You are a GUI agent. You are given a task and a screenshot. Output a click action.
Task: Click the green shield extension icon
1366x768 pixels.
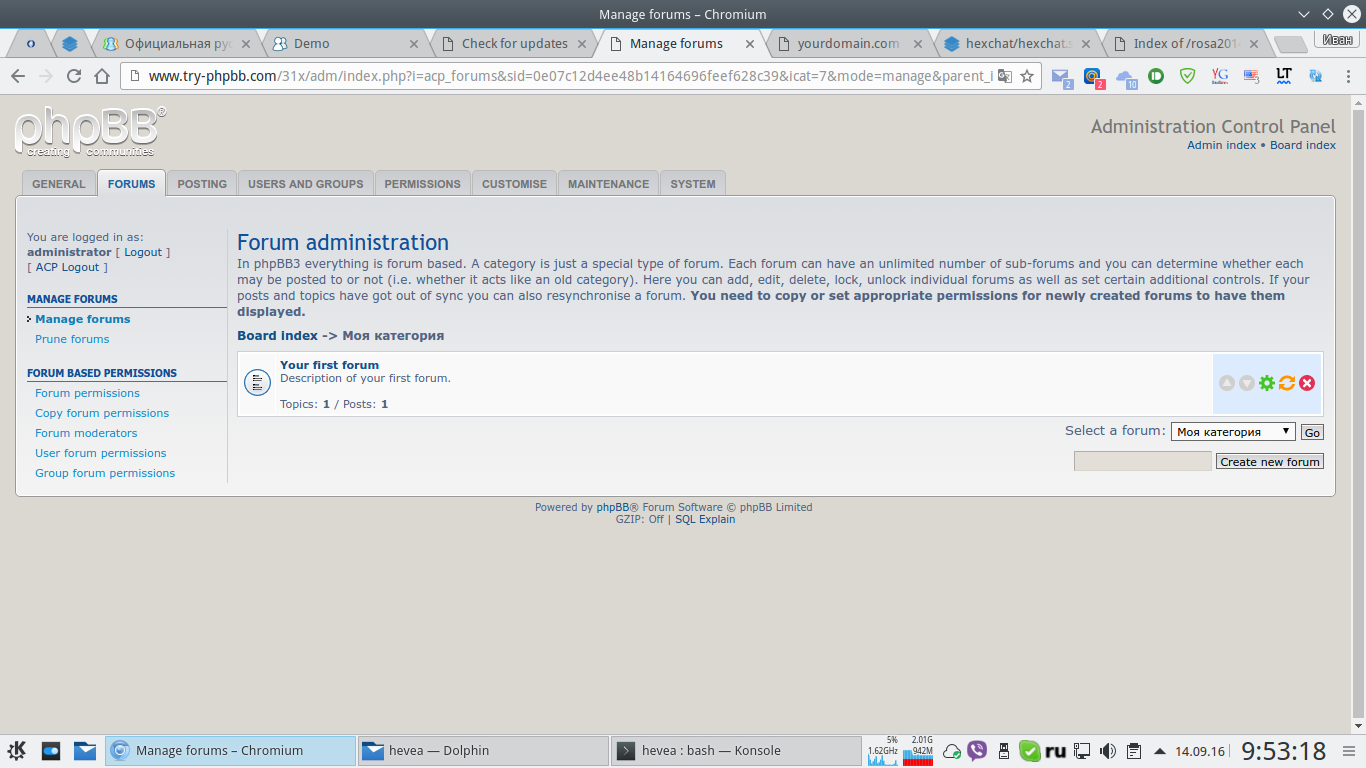point(1187,76)
